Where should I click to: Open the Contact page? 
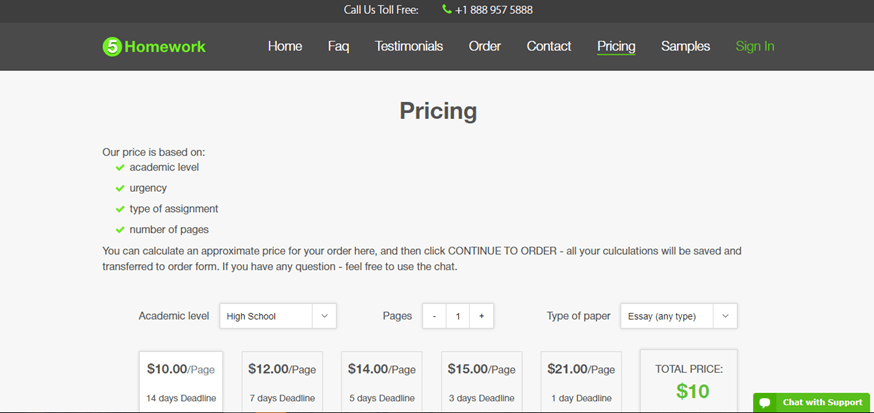[549, 46]
